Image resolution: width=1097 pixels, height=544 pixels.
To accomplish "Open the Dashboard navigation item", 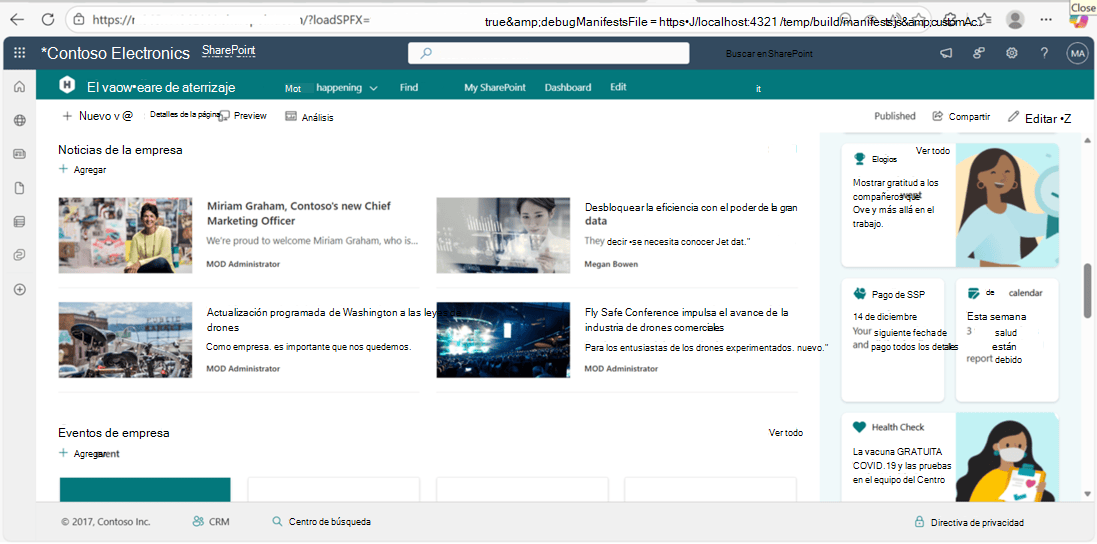I will (x=567, y=87).
